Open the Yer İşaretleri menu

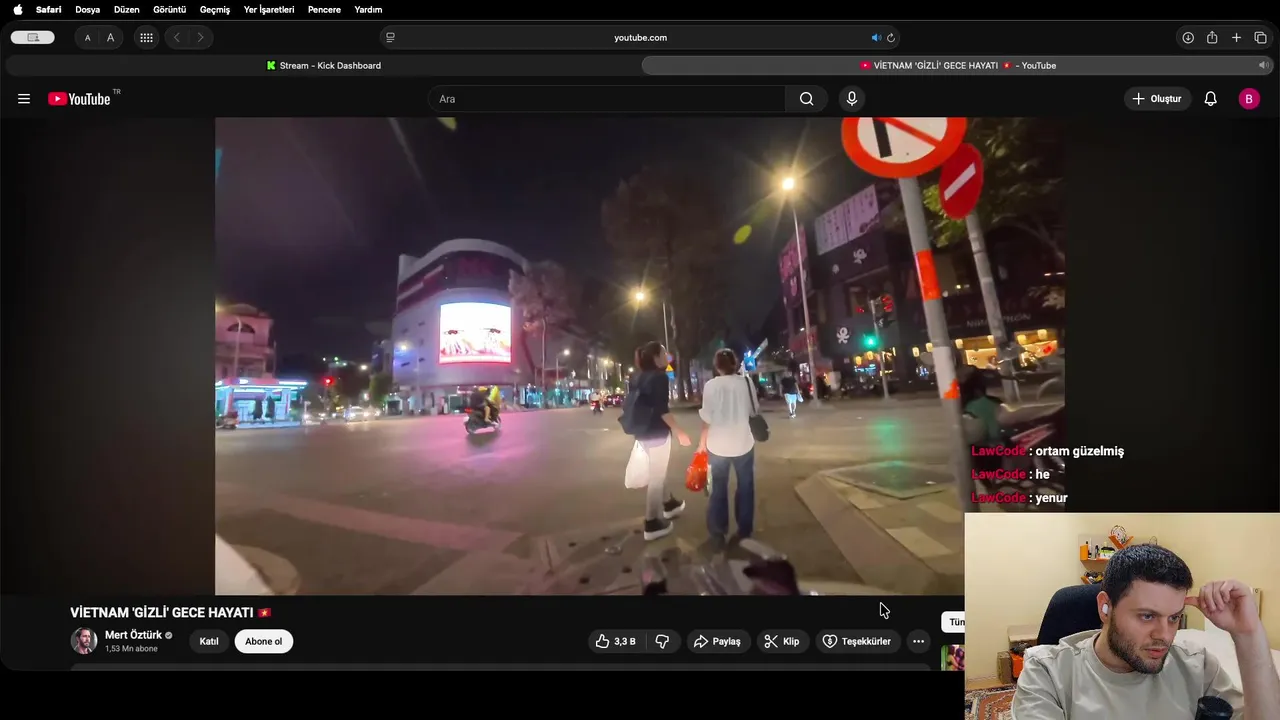pyautogui.click(x=269, y=9)
